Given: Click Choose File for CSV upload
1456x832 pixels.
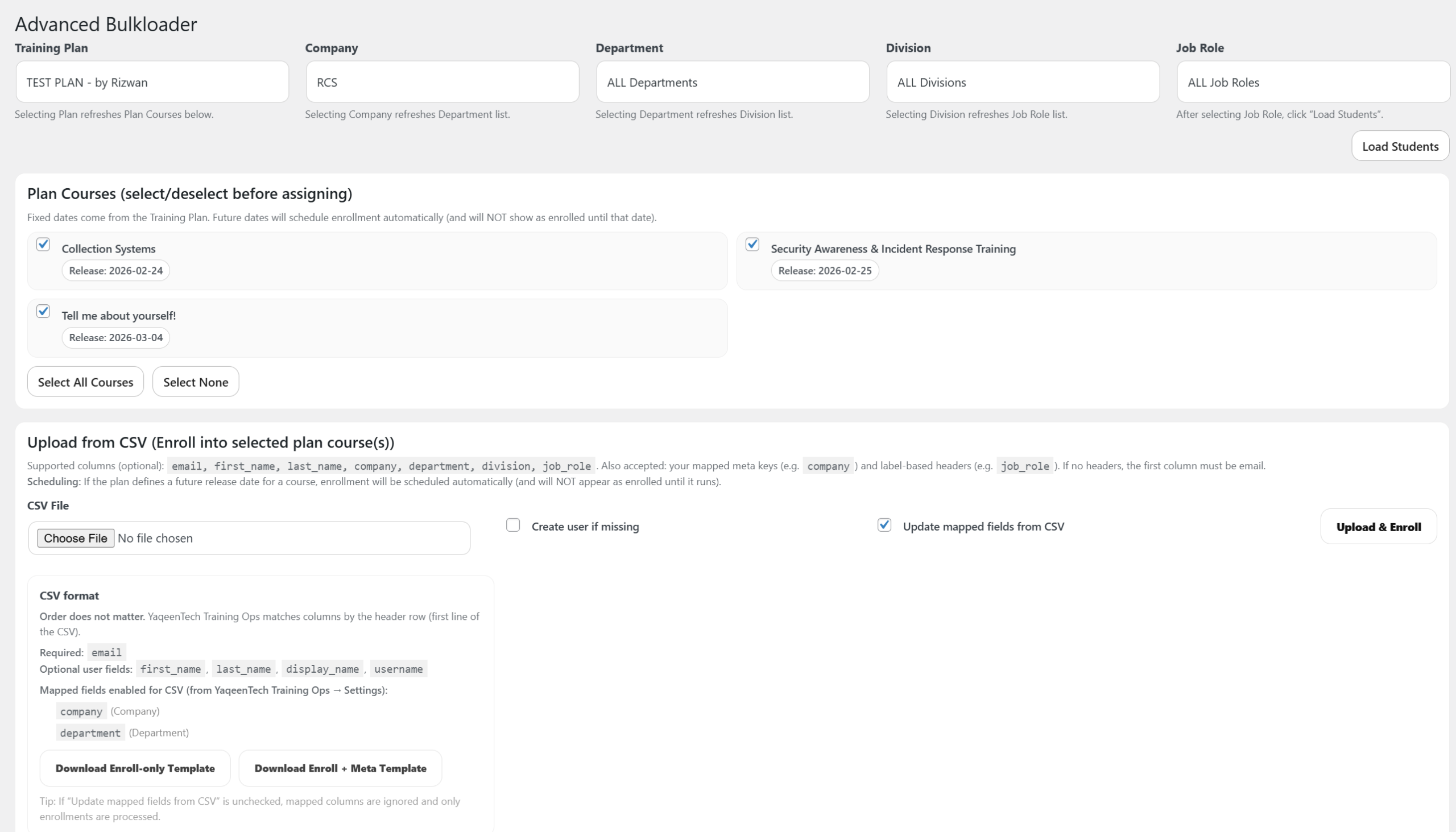Looking at the screenshot, I should (76, 539).
